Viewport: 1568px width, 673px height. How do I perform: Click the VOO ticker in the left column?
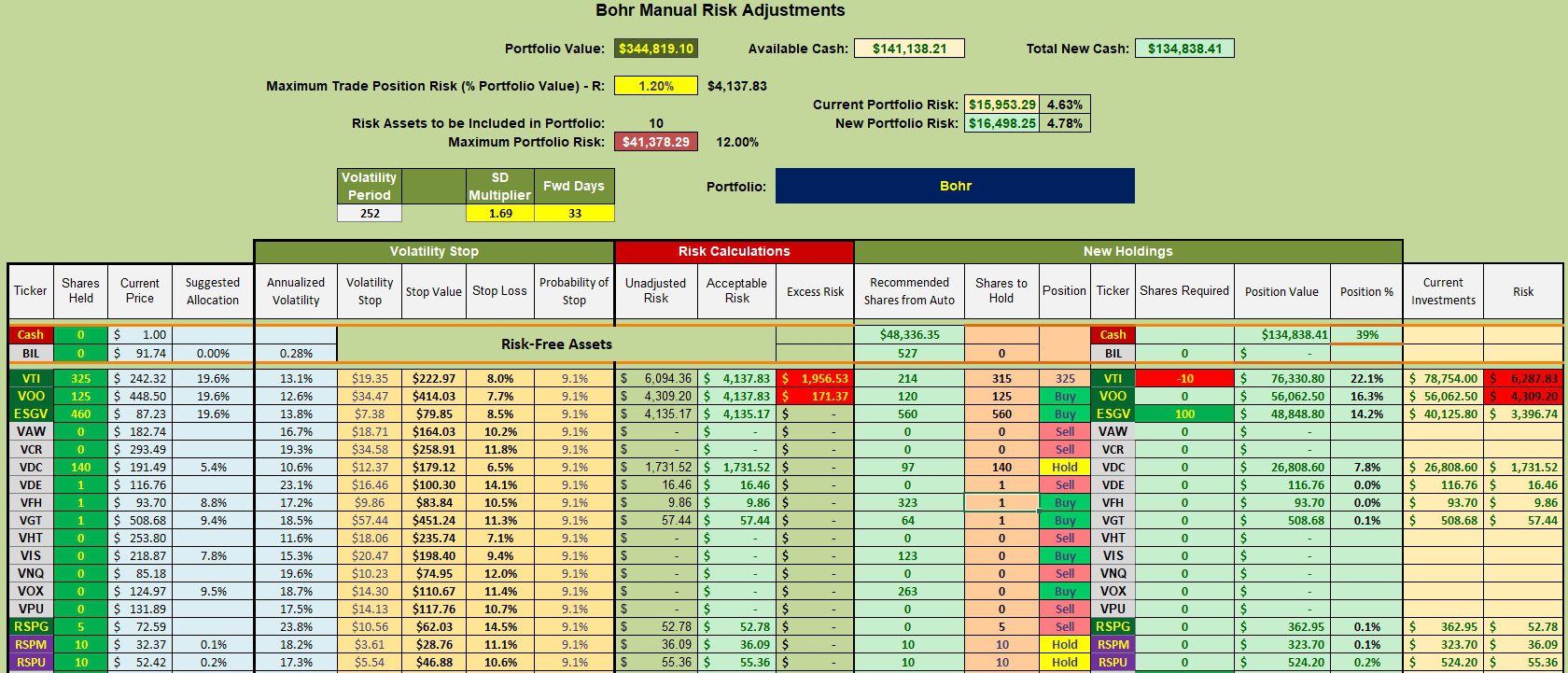pyautogui.click(x=30, y=397)
